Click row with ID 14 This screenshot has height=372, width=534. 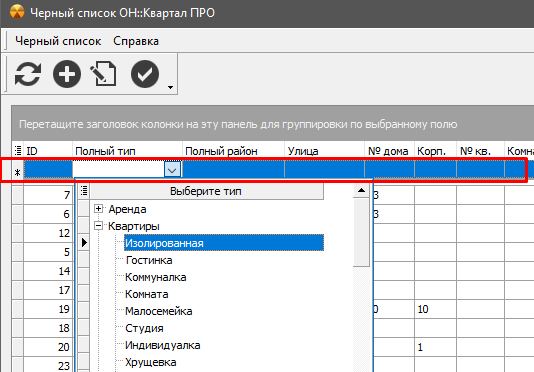tap(48, 271)
